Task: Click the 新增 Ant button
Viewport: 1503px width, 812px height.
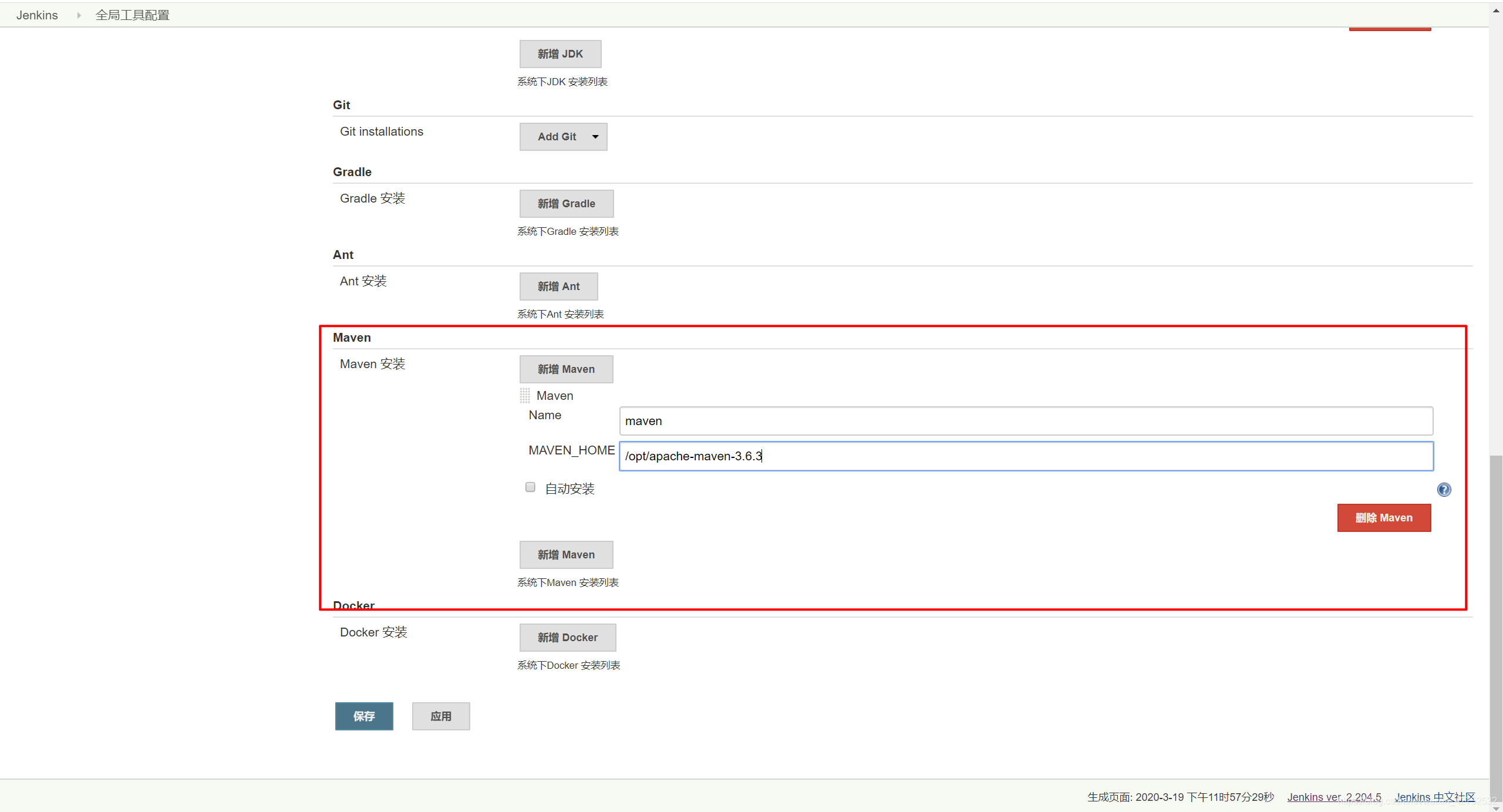Action: [558, 287]
